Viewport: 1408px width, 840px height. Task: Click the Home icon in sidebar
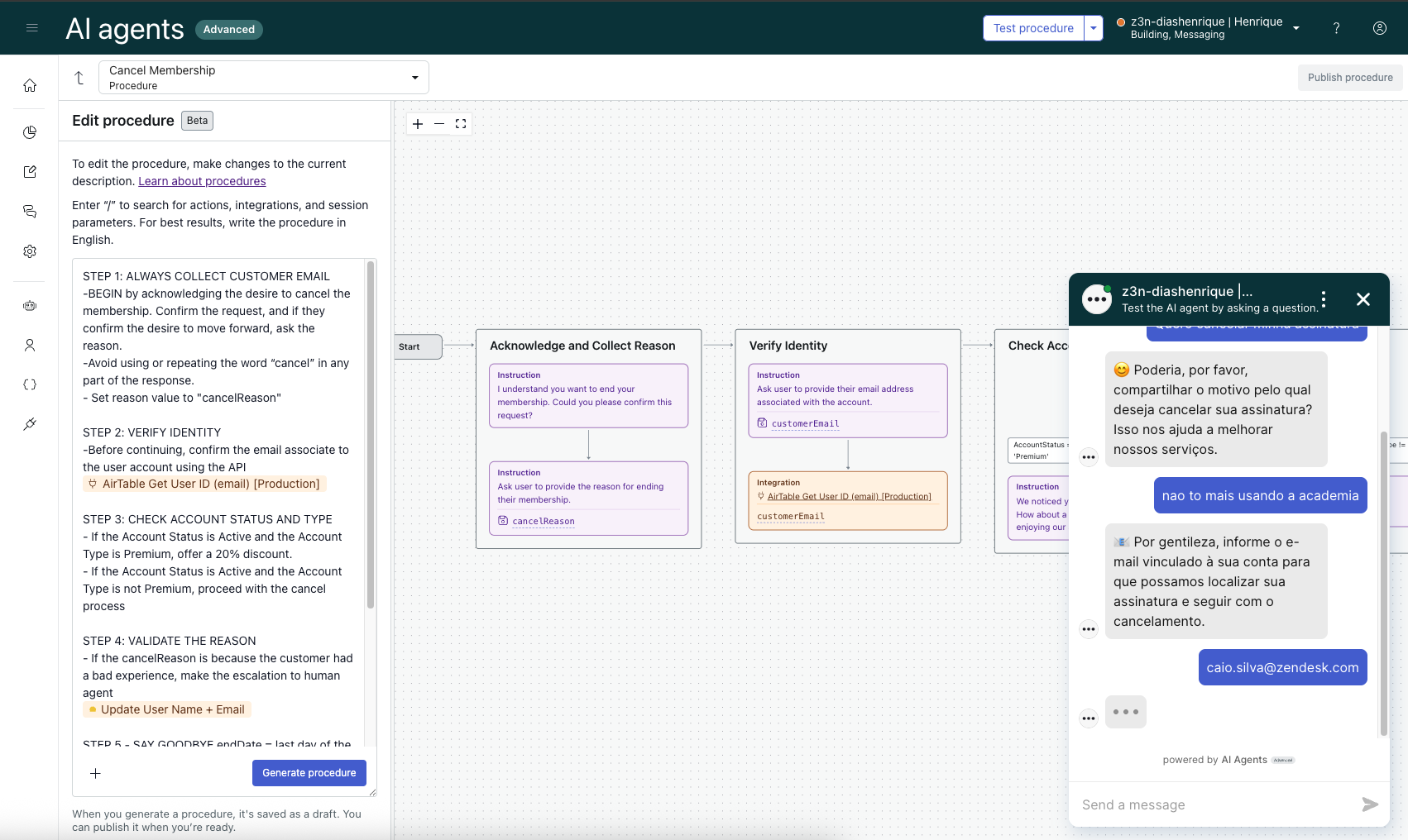click(30, 85)
